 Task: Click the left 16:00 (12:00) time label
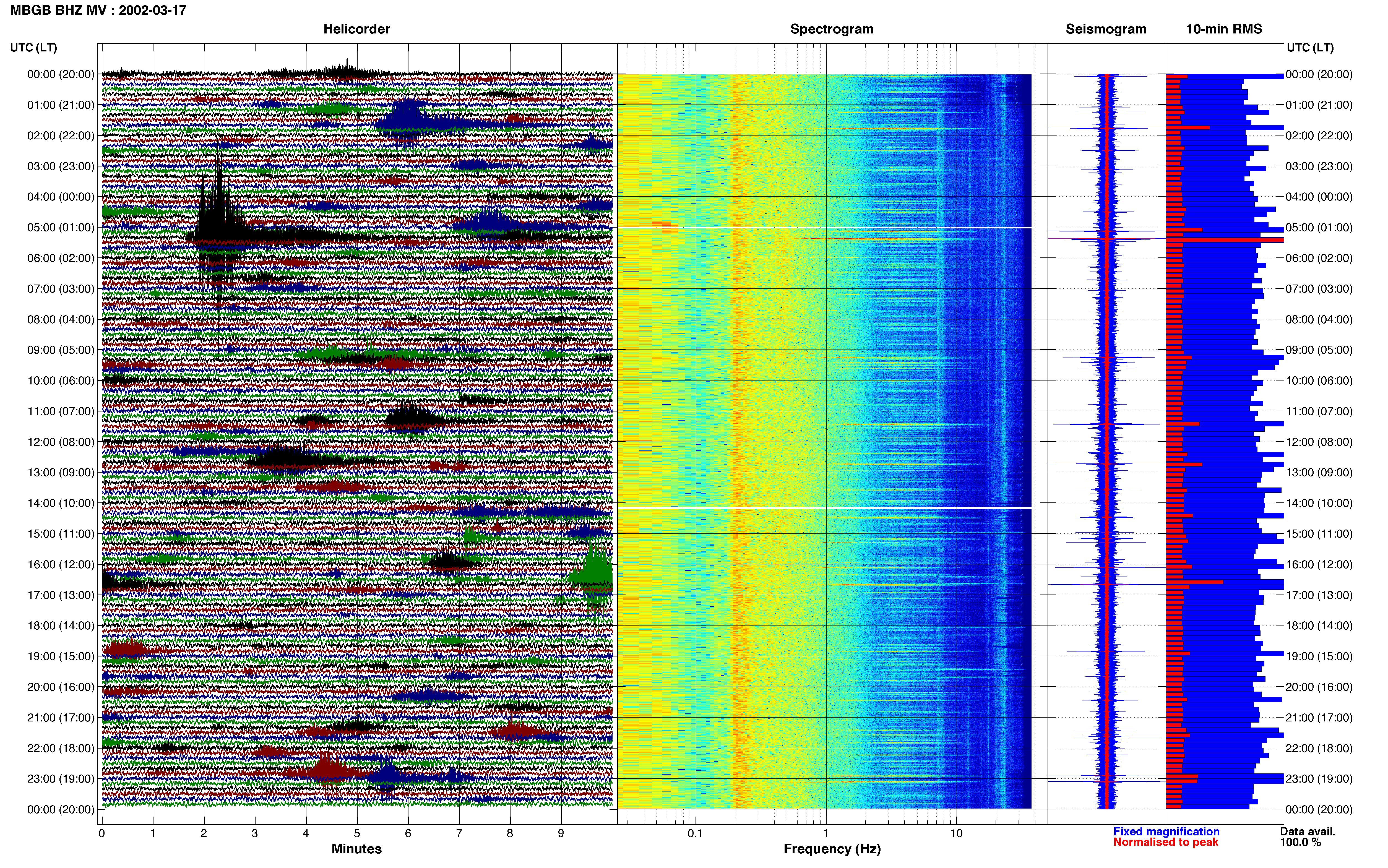[x=61, y=564]
